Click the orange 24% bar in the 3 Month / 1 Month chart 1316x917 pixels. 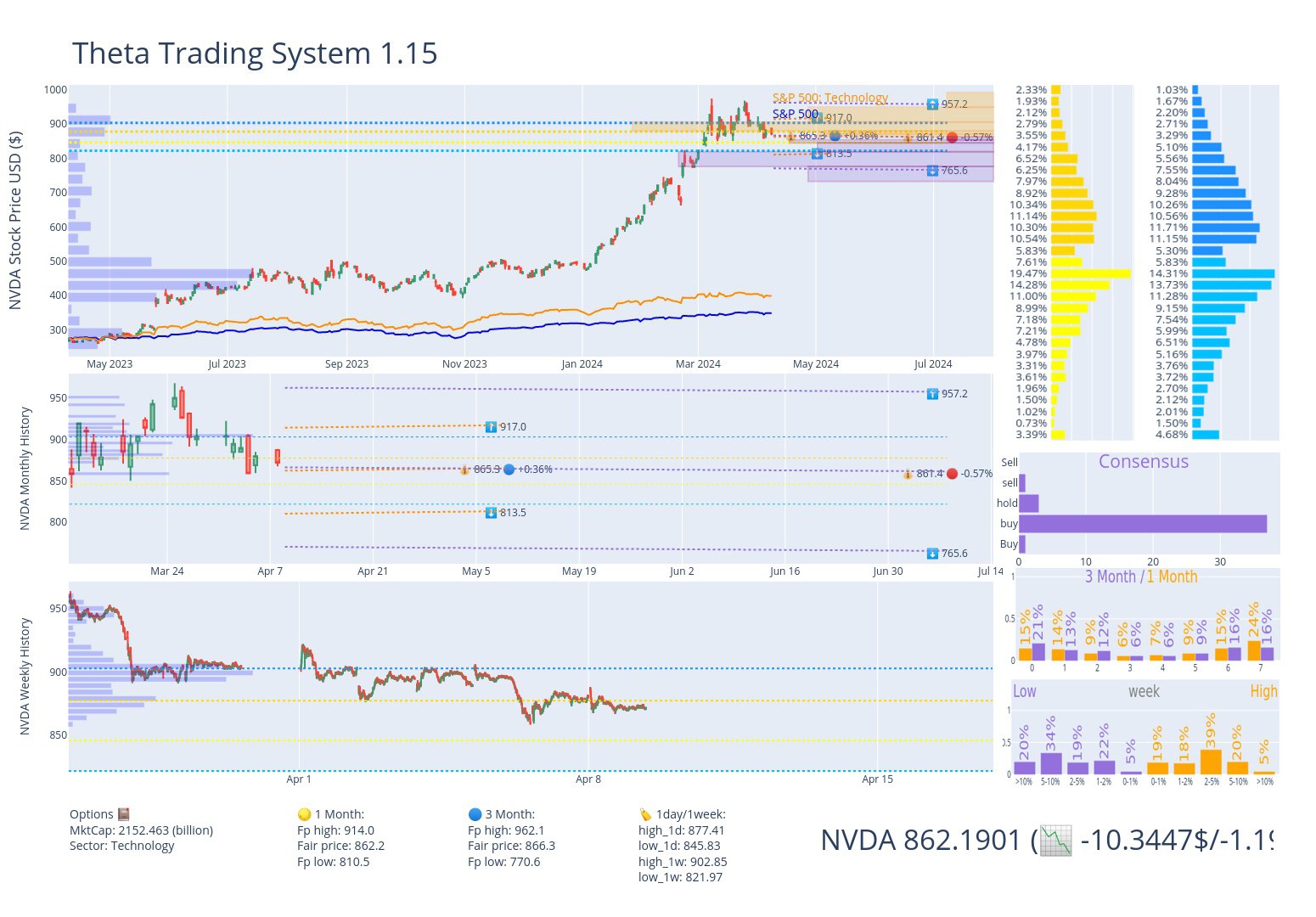(x=1254, y=650)
